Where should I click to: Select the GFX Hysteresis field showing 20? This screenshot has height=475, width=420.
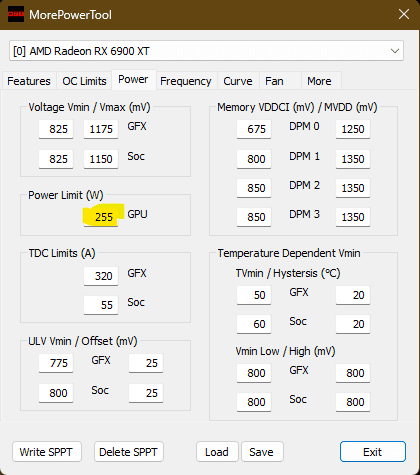[353, 295]
